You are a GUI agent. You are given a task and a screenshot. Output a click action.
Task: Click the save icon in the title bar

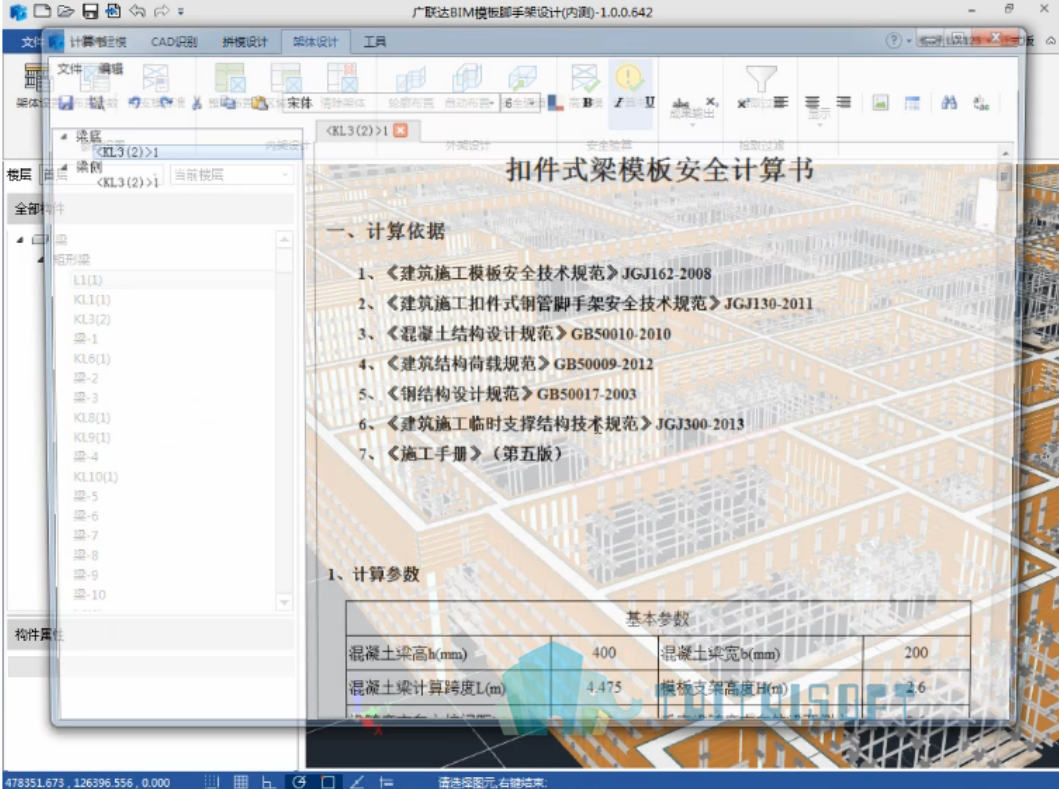pos(89,11)
